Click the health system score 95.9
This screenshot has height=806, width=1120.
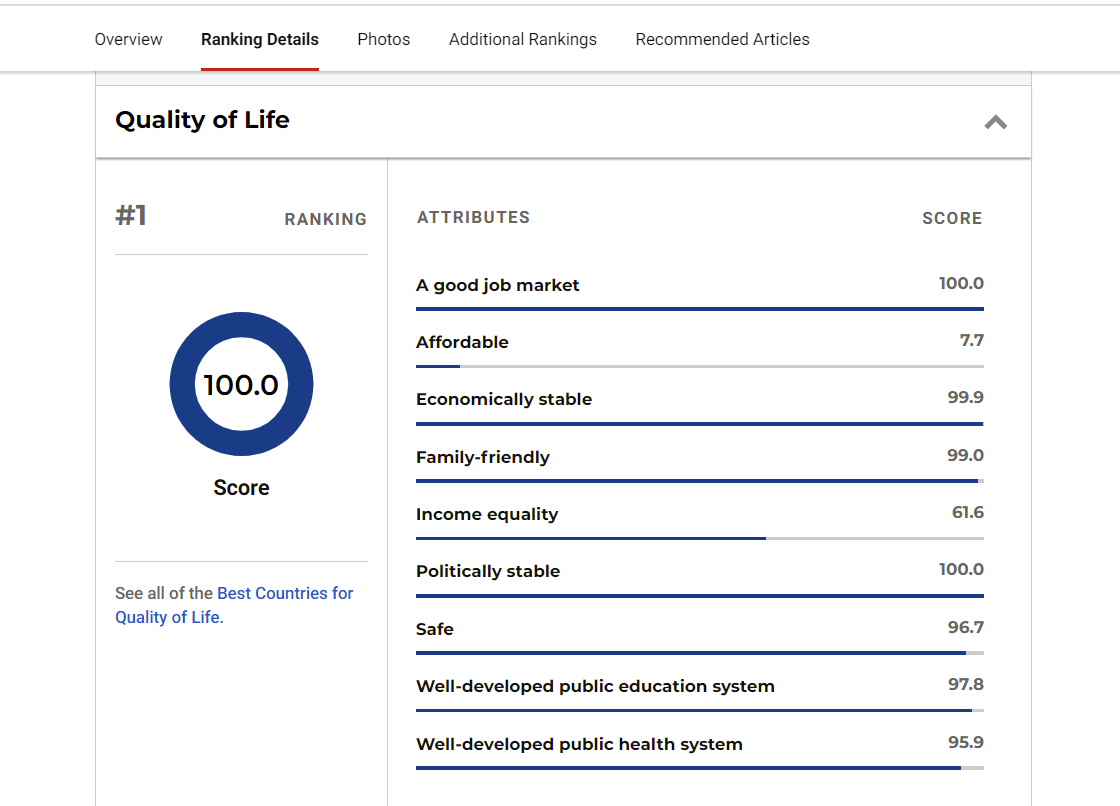[966, 742]
